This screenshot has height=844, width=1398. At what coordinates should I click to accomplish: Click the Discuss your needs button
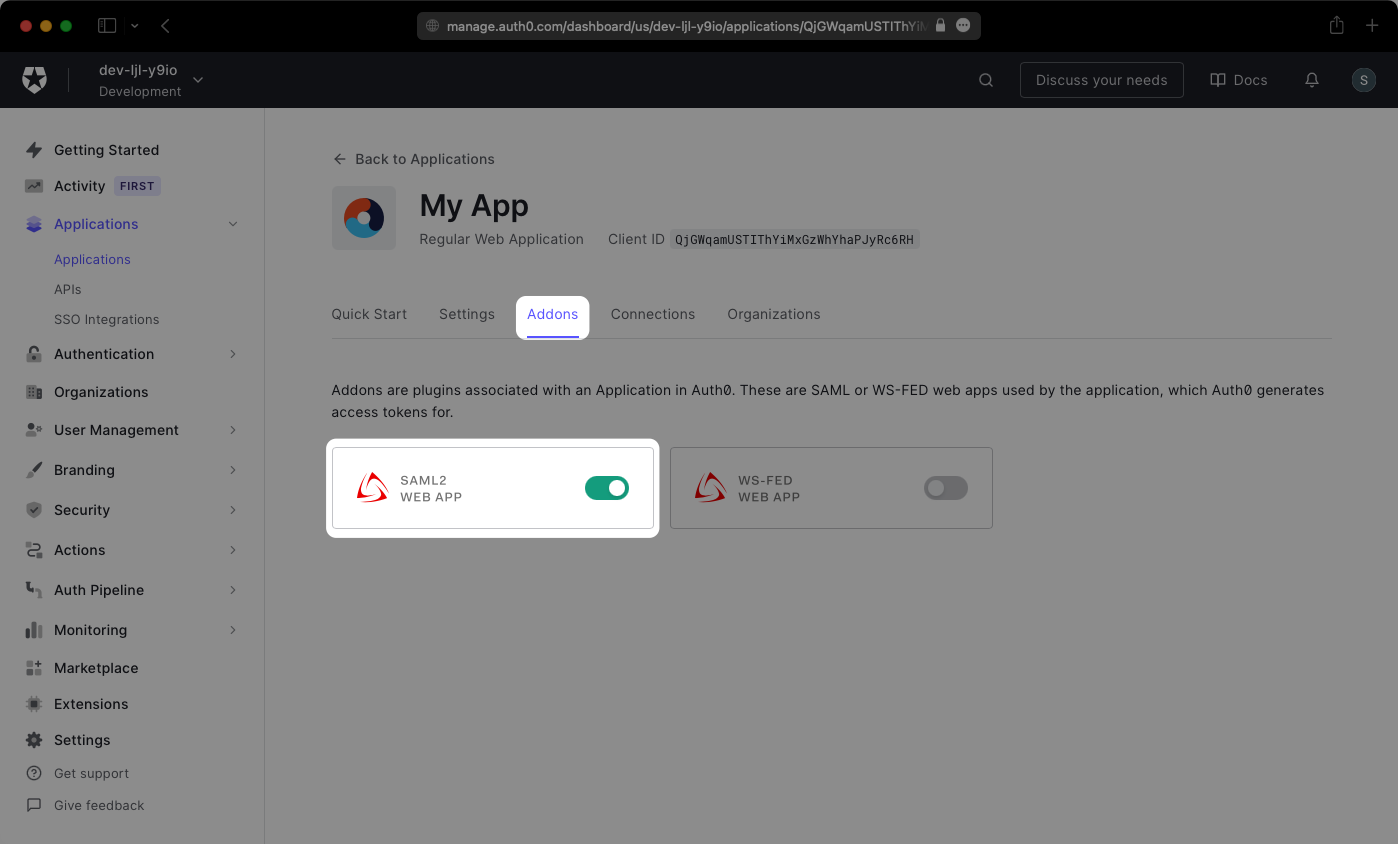[1101, 80]
